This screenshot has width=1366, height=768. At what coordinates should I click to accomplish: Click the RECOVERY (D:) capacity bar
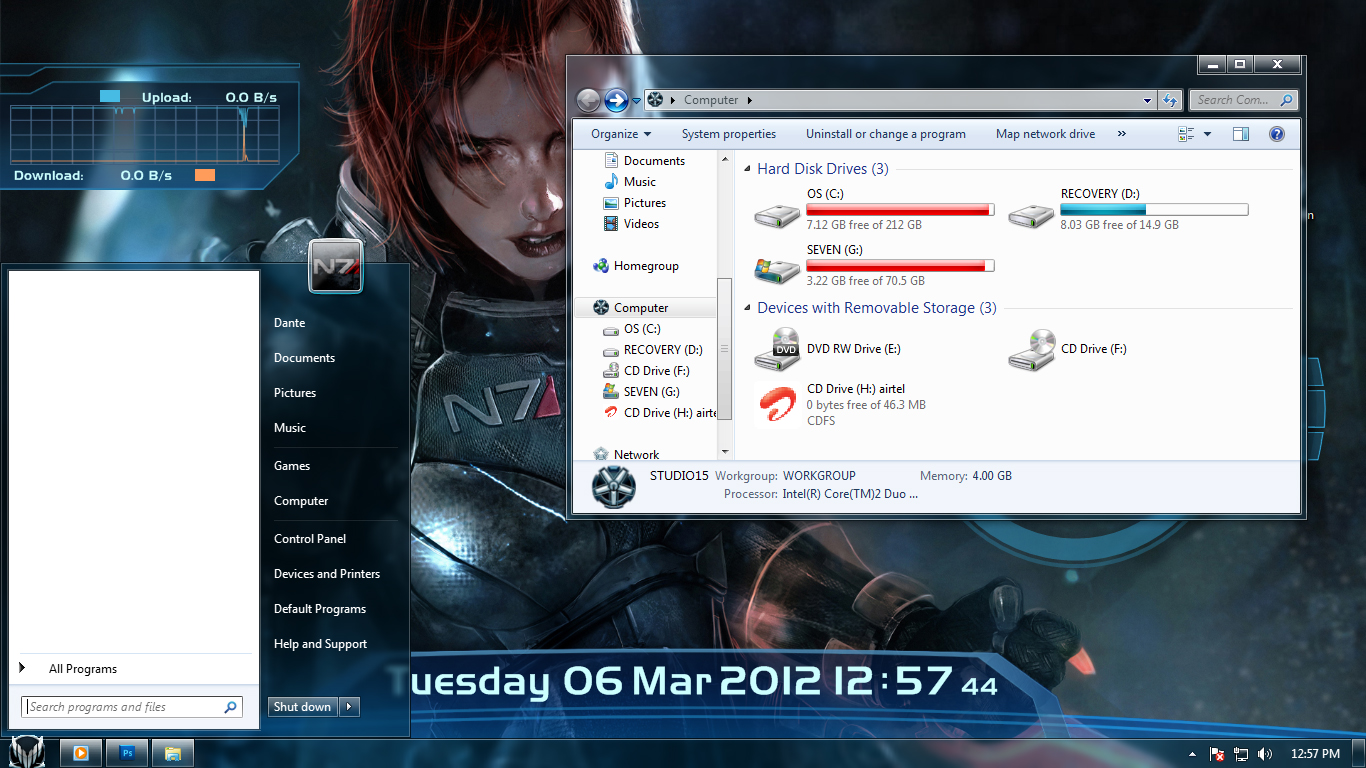coord(1154,210)
